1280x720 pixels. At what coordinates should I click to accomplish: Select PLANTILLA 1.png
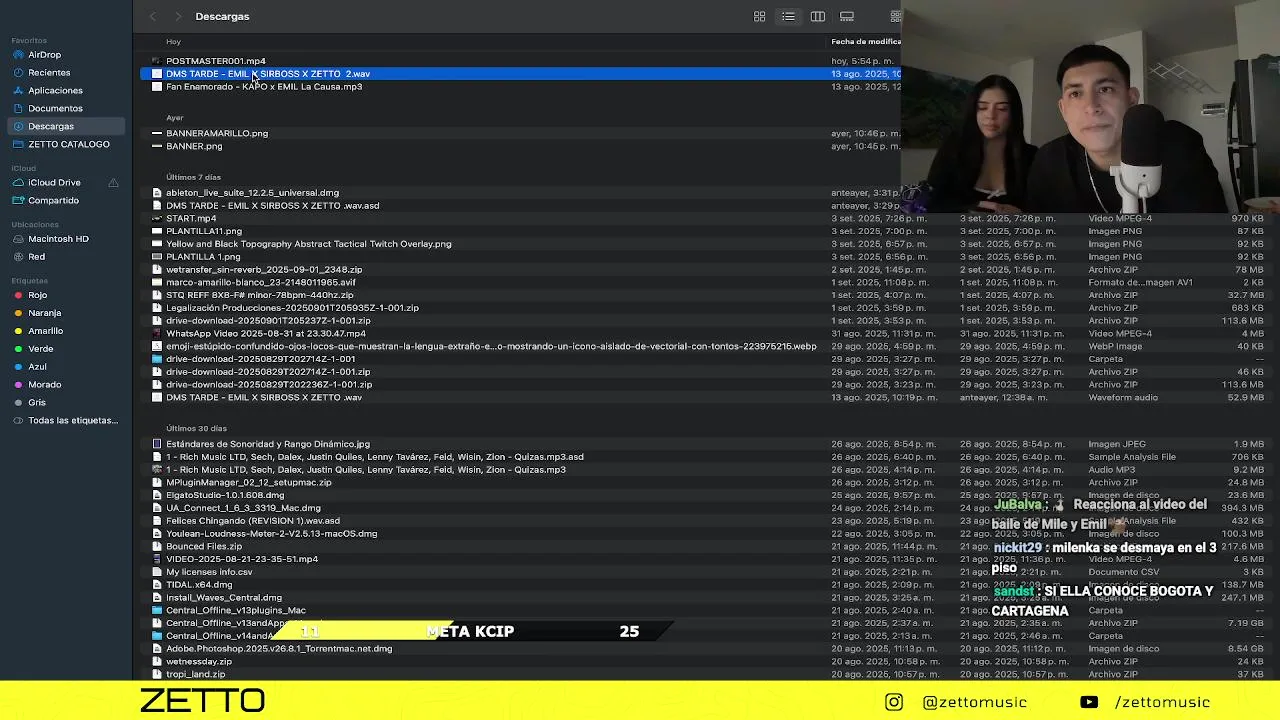(x=203, y=257)
